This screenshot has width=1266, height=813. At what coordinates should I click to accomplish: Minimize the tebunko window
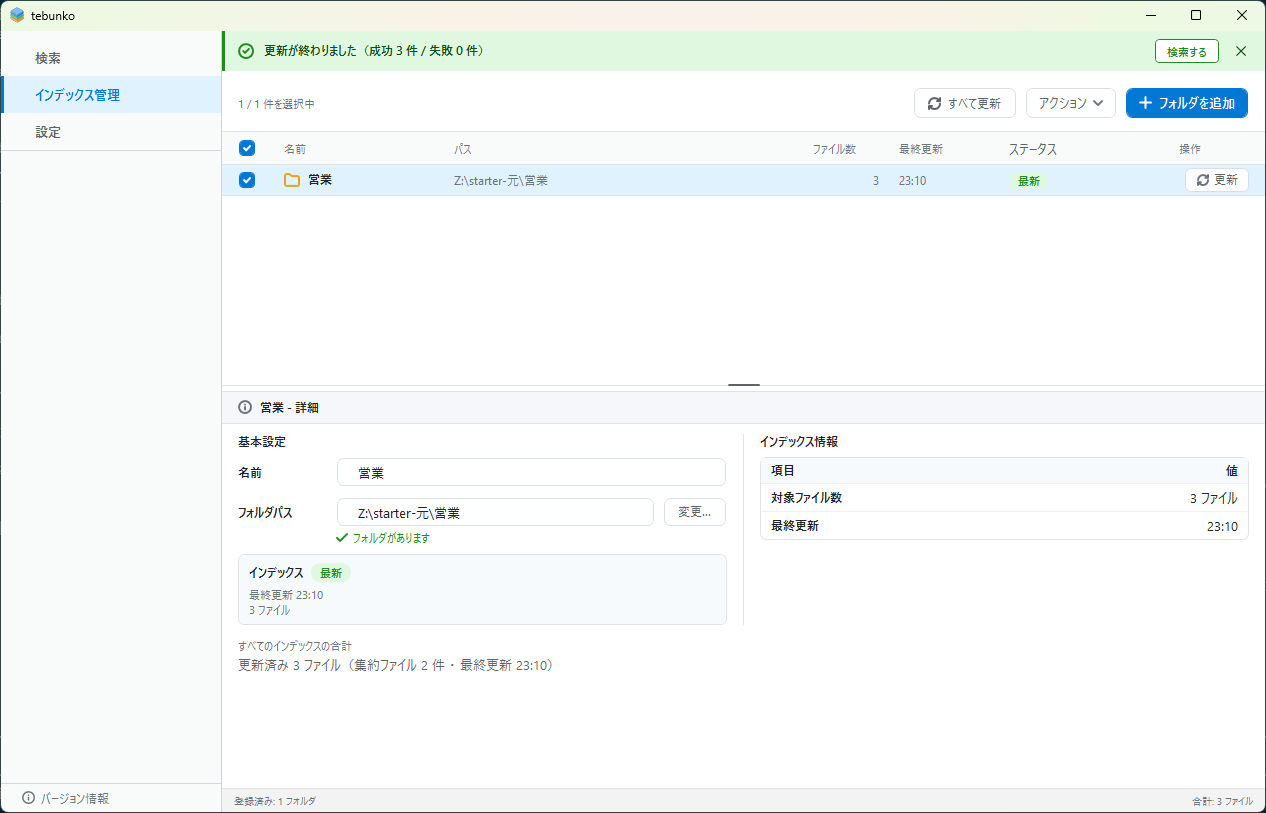pyautogui.click(x=1151, y=15)
